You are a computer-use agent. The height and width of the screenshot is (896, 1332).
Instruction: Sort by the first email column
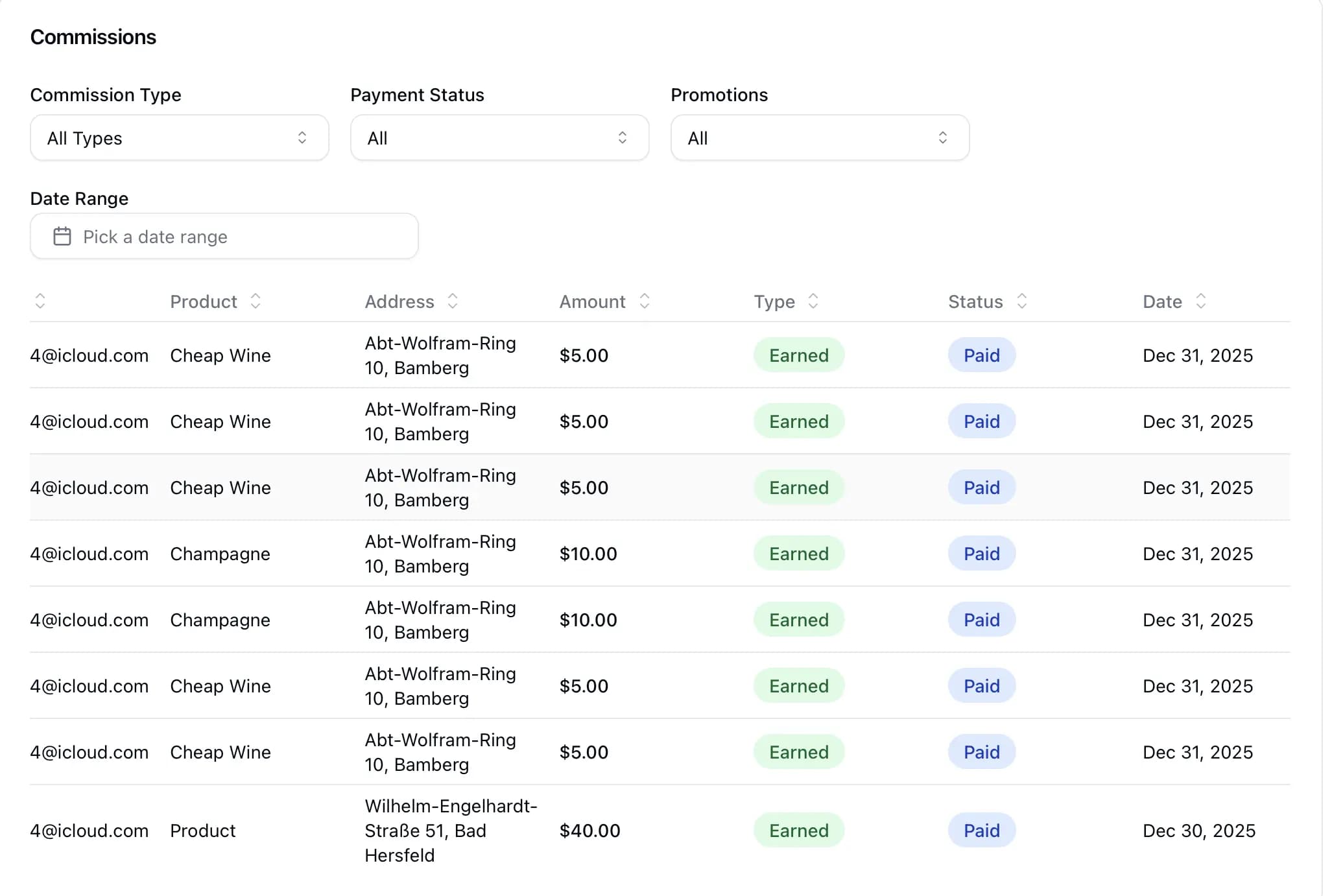click(40, 301)
